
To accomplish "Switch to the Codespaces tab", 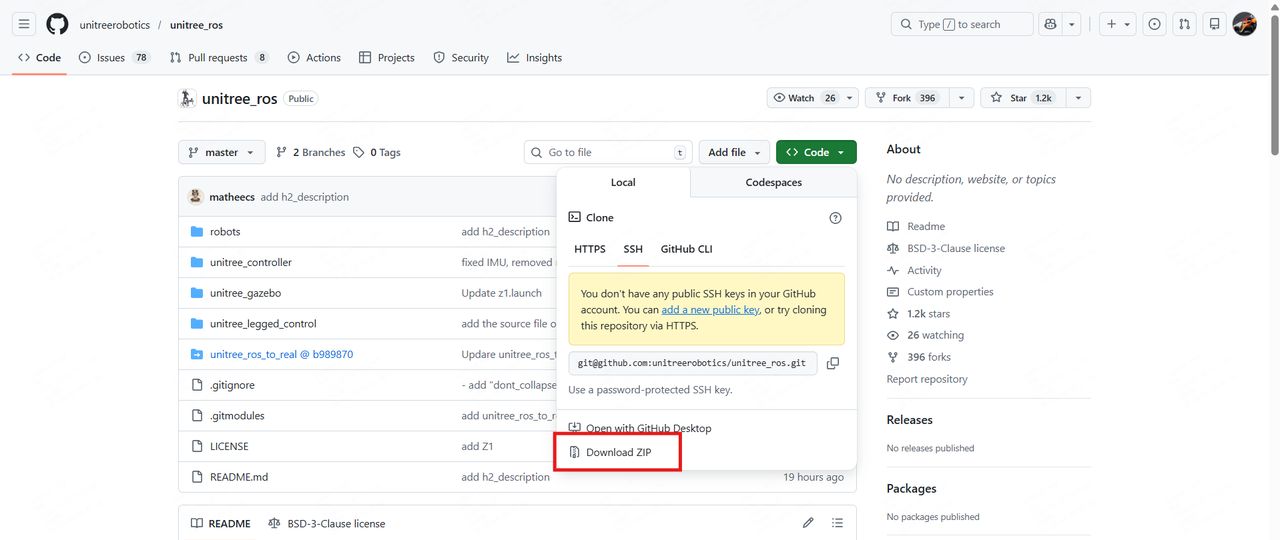I will (773, 182).
